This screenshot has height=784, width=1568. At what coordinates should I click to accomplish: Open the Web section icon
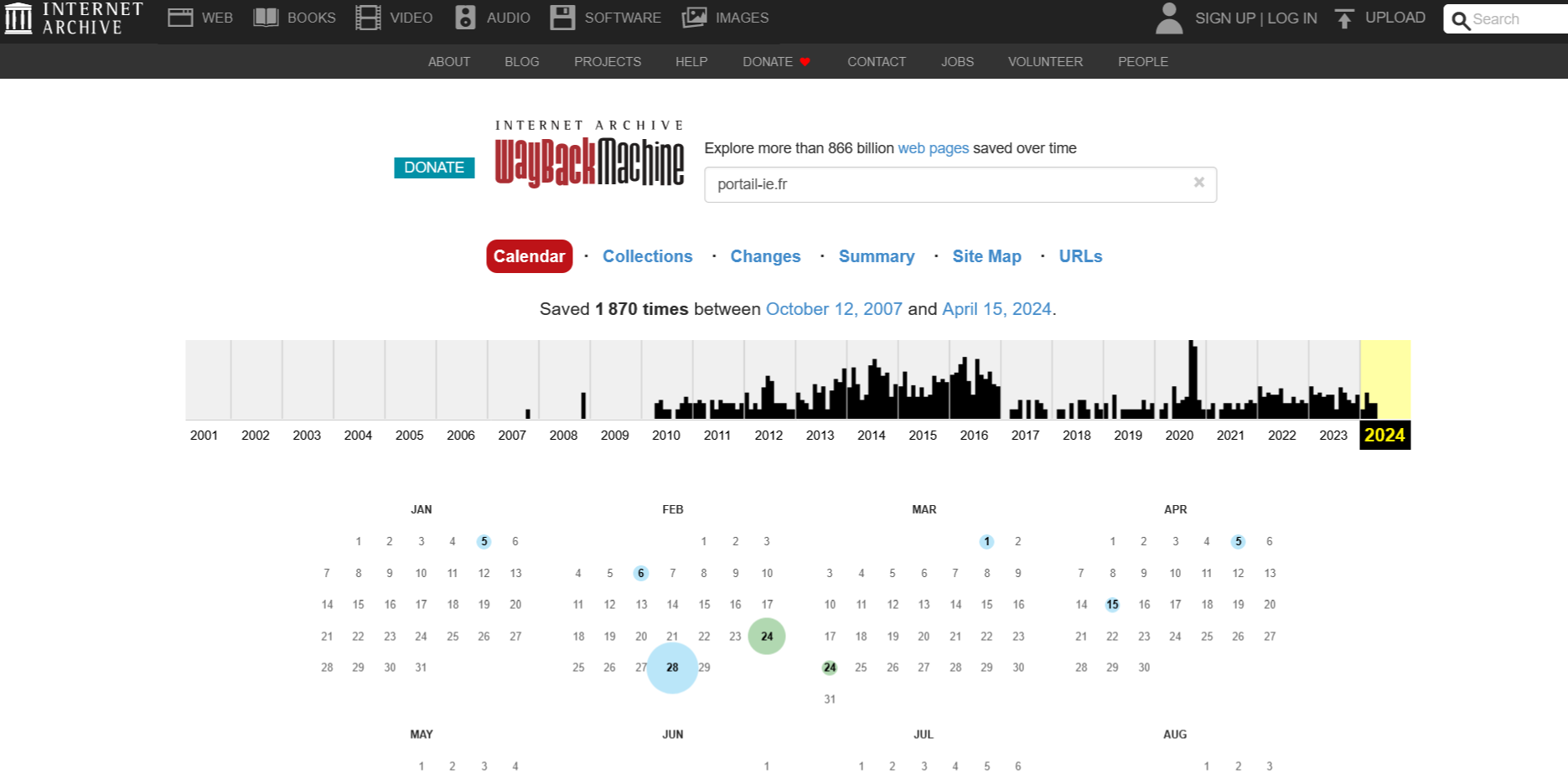point(180,18)
